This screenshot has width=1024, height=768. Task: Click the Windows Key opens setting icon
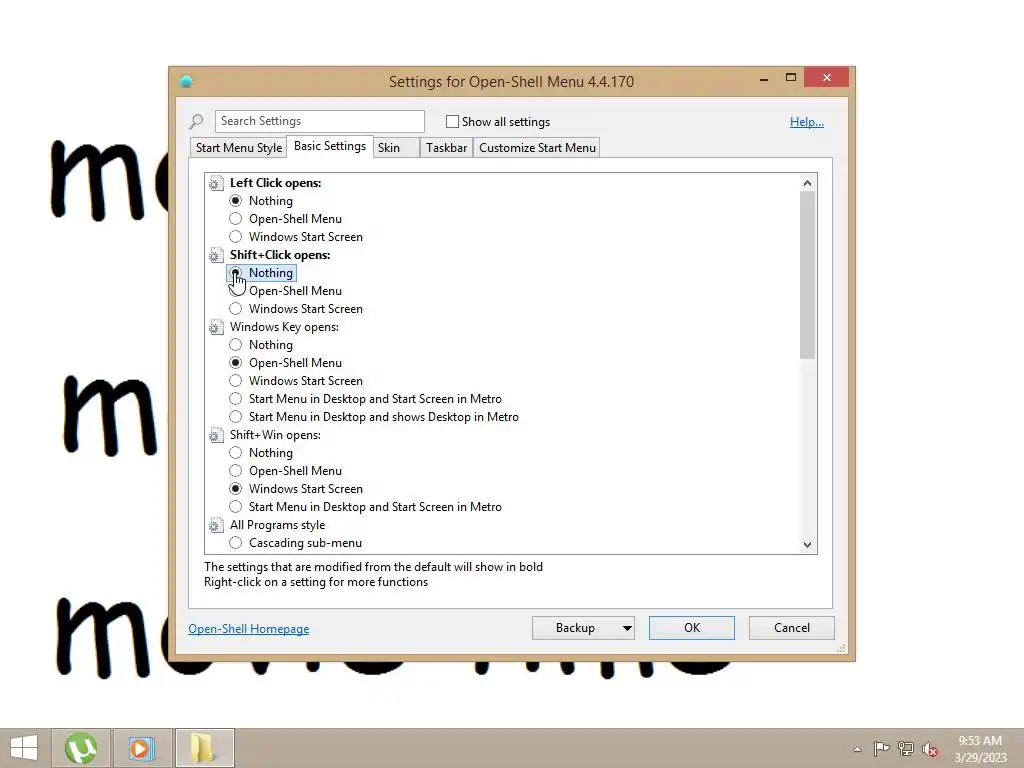216,327
